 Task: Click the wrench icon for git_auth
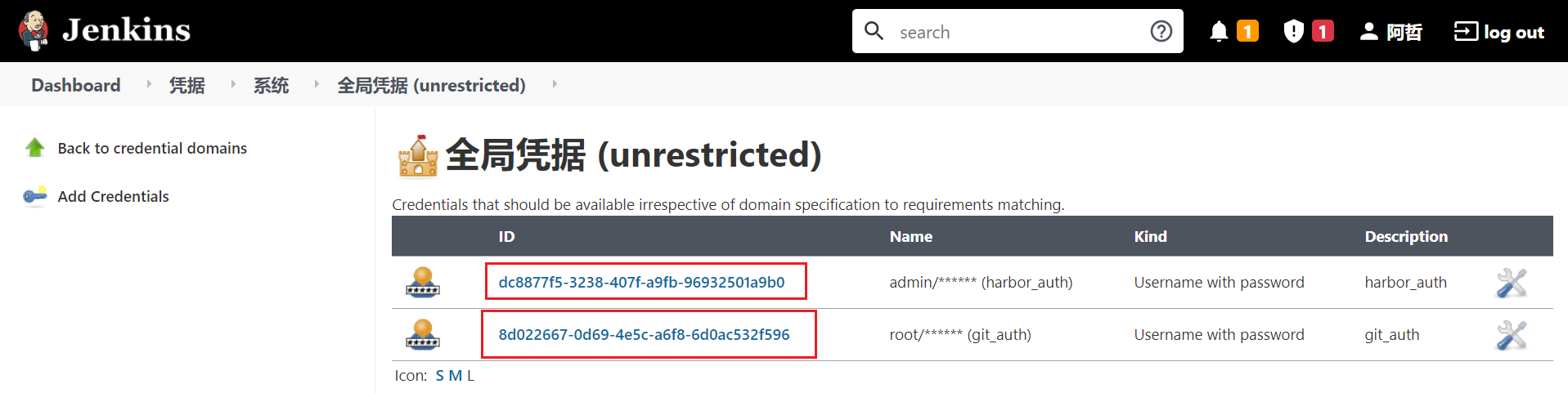pos(1511,335)
